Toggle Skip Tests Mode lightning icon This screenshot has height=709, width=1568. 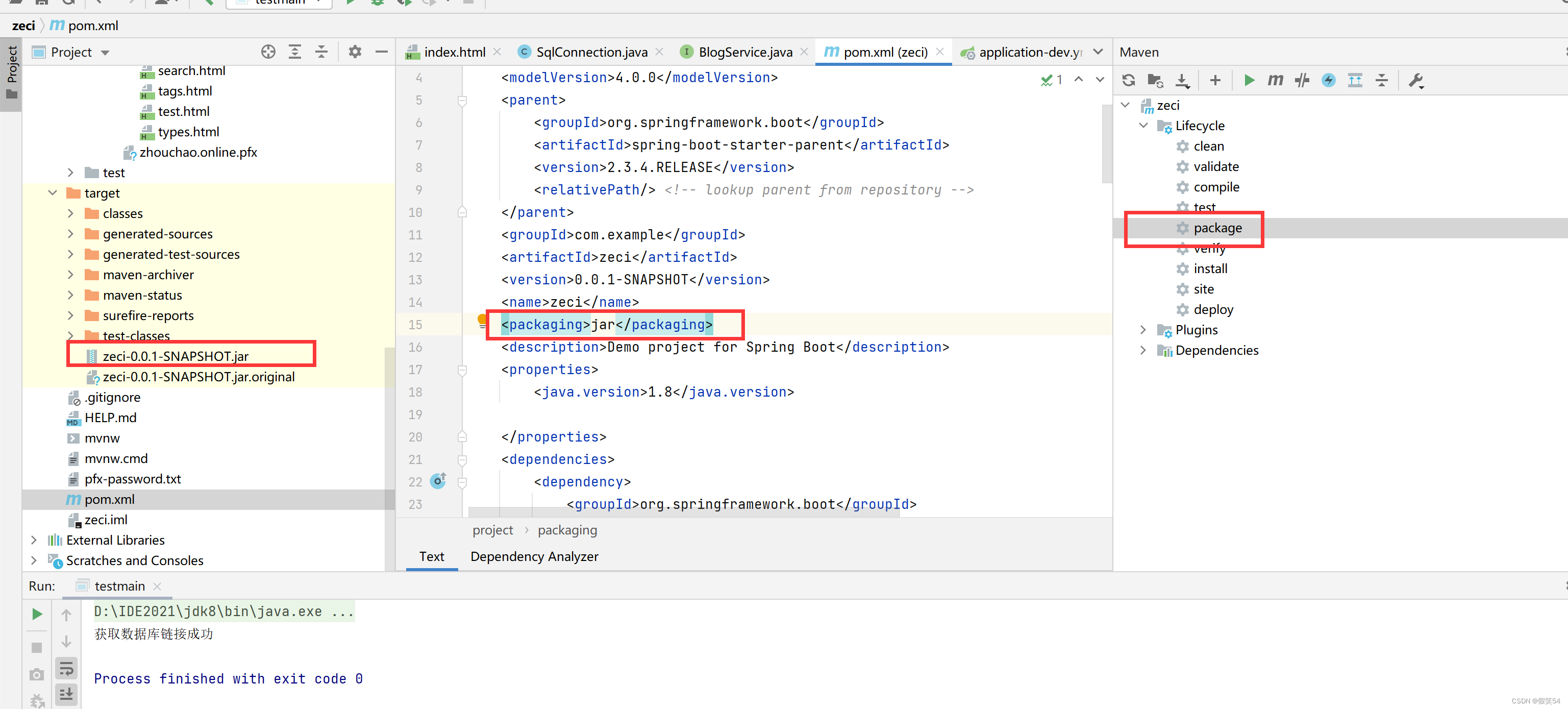[1328, 81]
